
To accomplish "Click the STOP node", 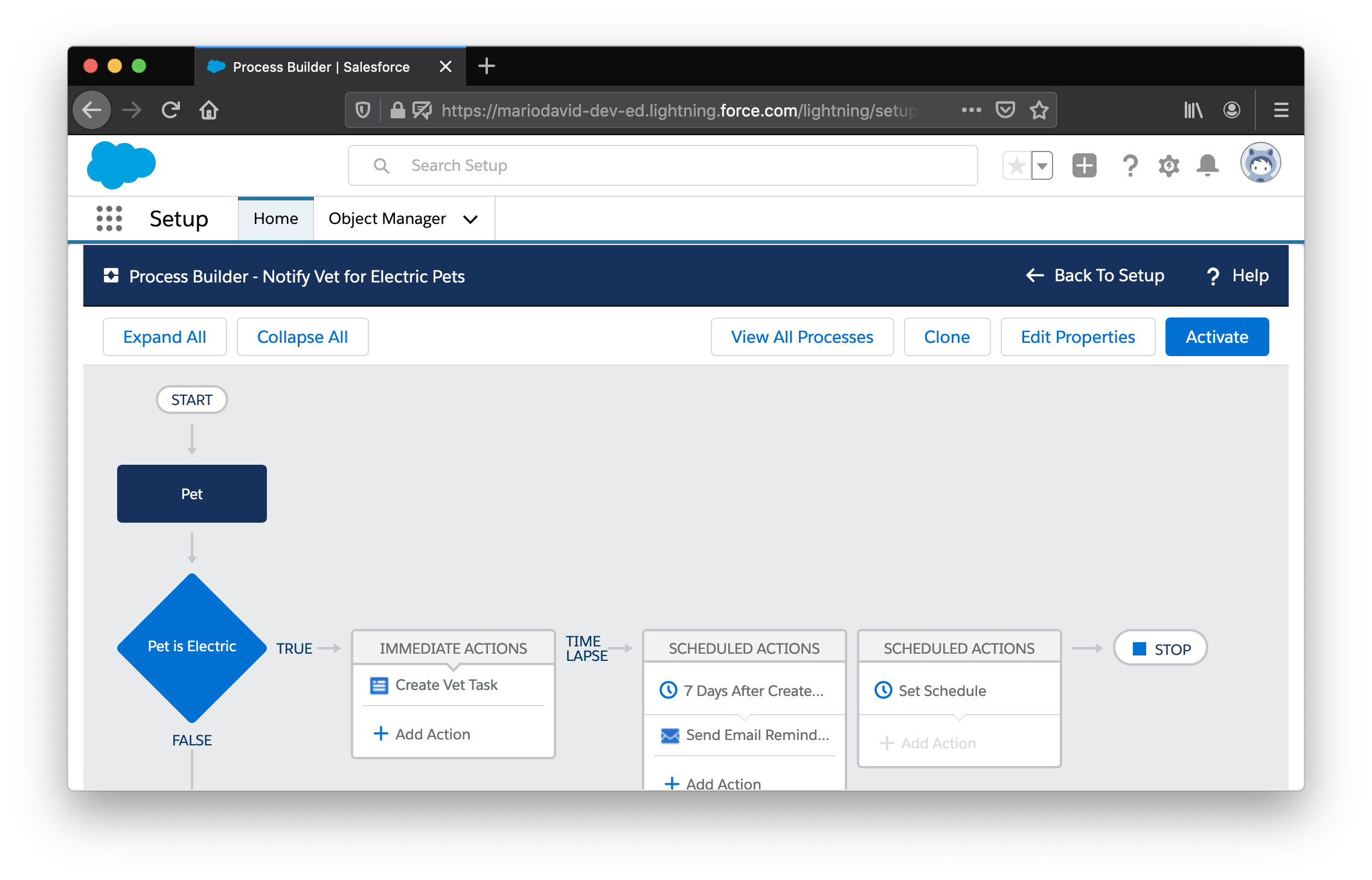I will (x=1160, y=649).
